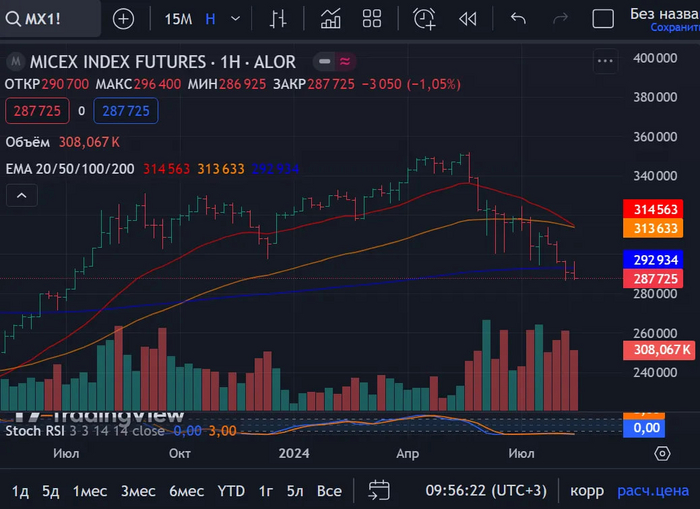700x509 pixels.
Task: Select the 1г date range
Action: click(x=266, y=491)
